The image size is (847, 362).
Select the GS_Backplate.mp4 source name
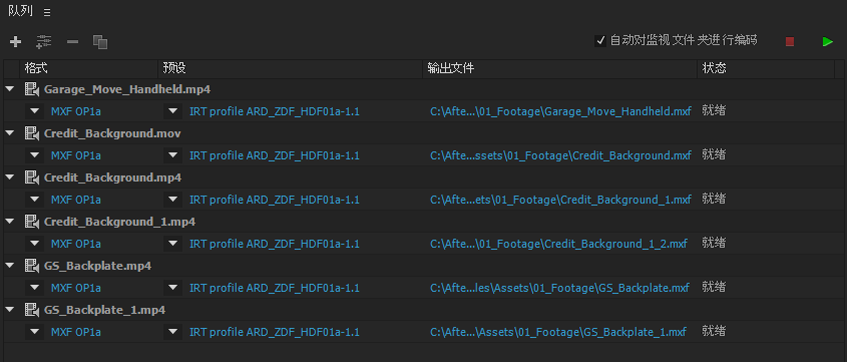point(98,266)
